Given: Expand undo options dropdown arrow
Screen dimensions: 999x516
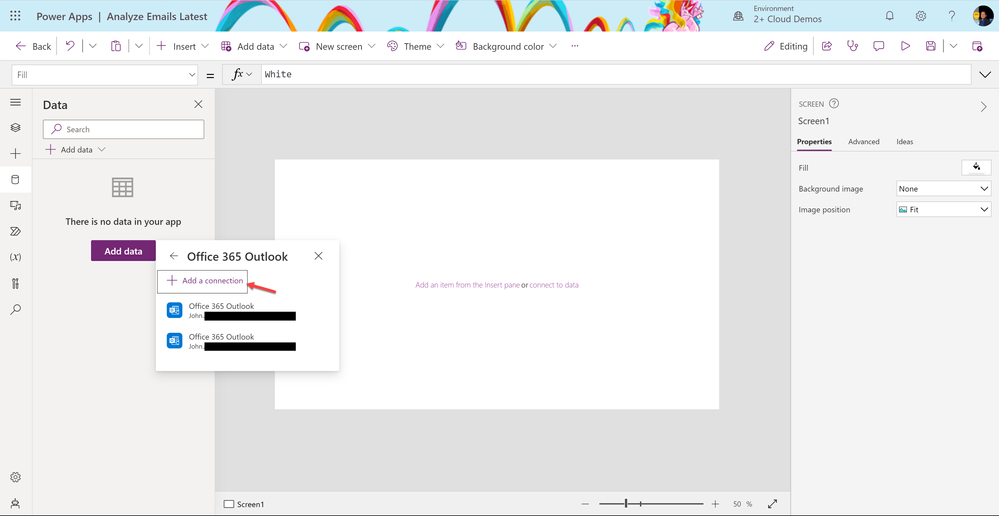Looking at the screenshot, I should click(92, 46).
